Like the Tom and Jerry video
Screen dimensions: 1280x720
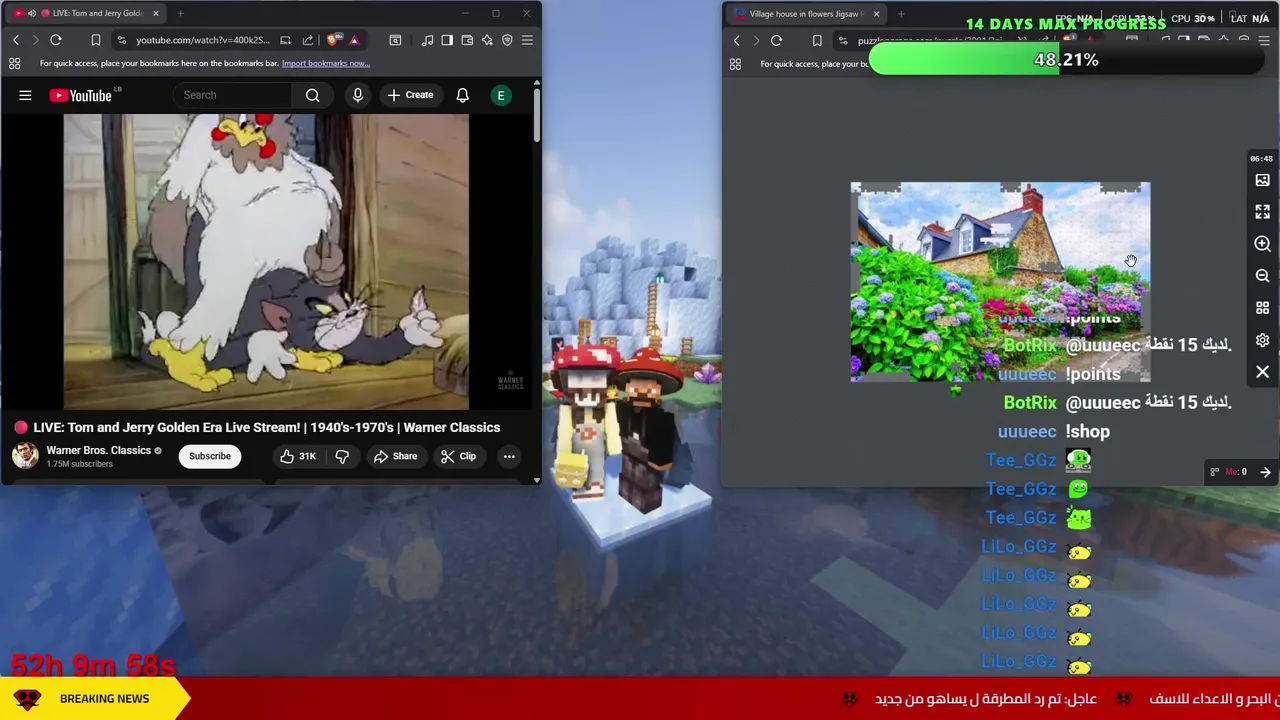click(x=298, y=456)
